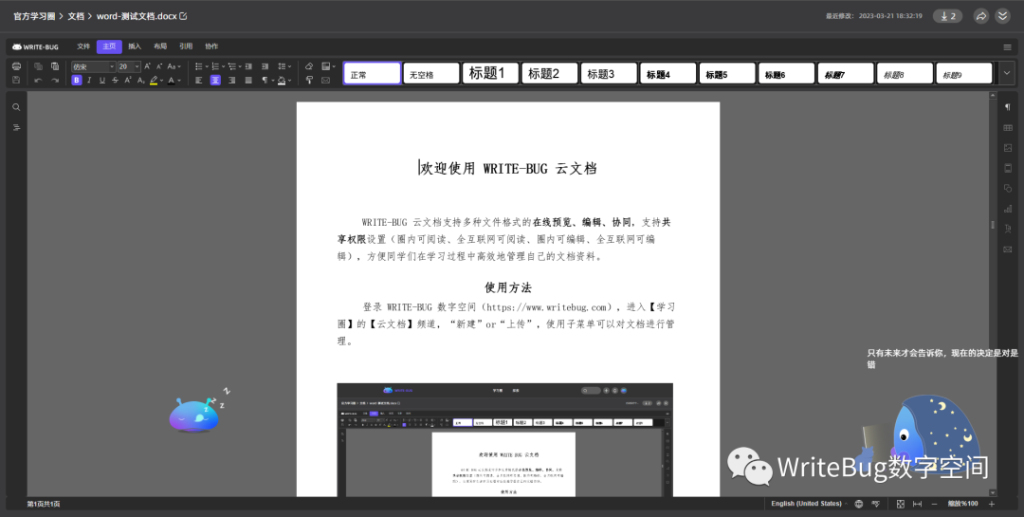
Task: Open the highlight color dropdown arrow
Action: point(161,81)
